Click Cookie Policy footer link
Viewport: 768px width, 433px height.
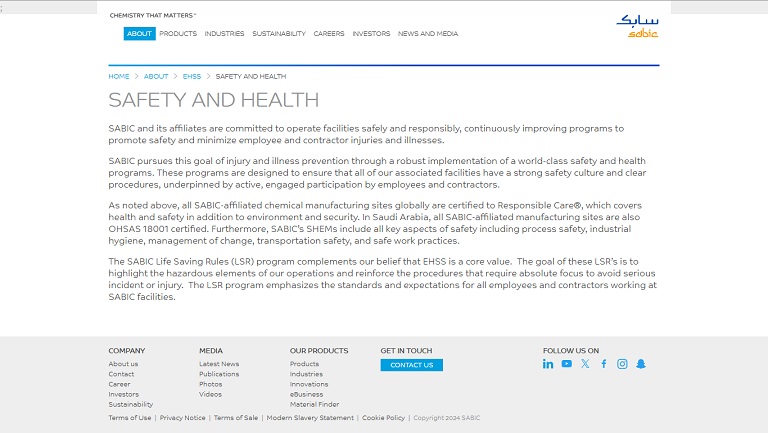tap(383, 418)
